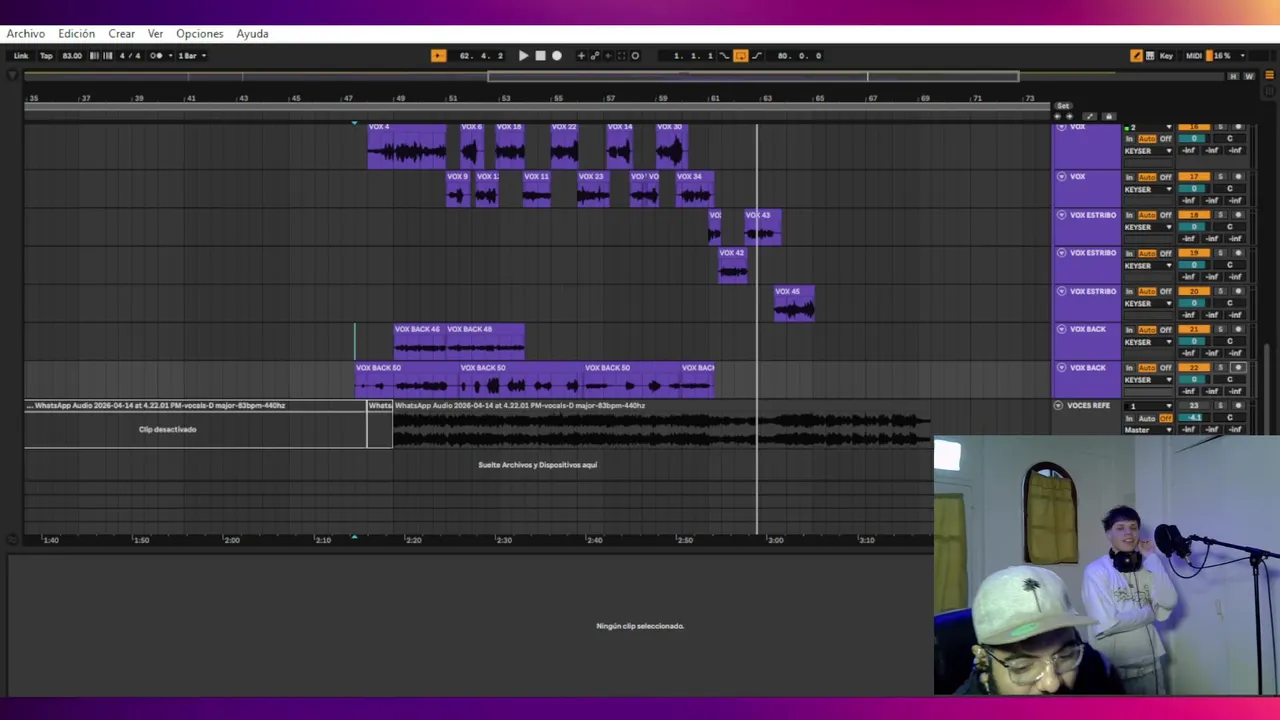Toggle track activator 23 on VOCES REFE
This screenshot has height=720, width=1280.
click(1194, 405)
